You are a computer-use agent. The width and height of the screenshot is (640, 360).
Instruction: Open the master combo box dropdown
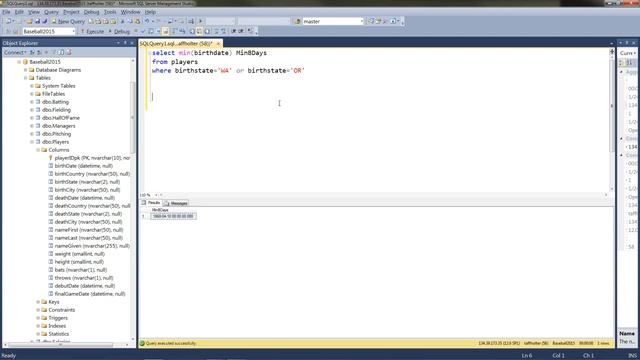coord(362,21)
